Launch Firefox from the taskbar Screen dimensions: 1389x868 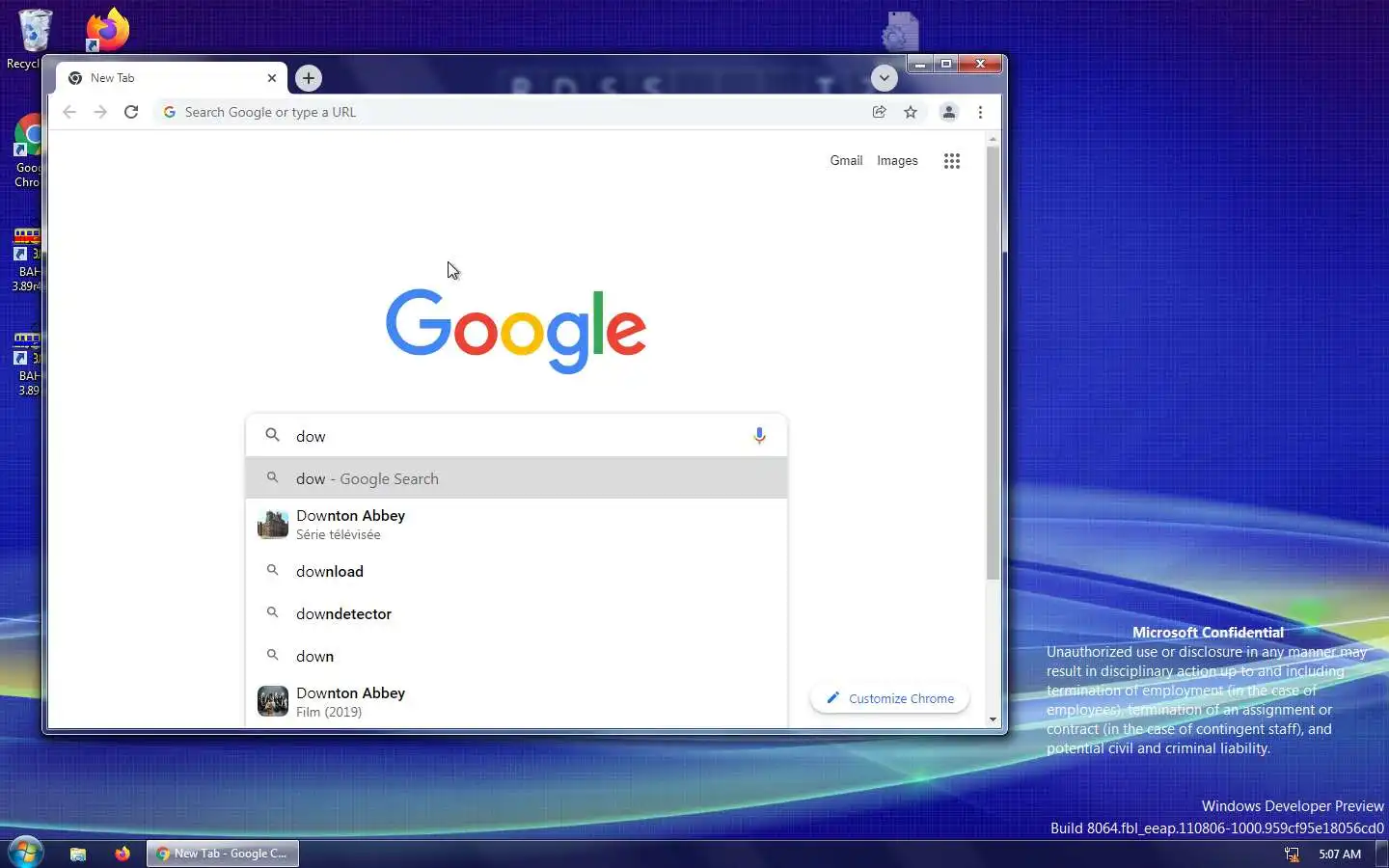coord(123,854)
